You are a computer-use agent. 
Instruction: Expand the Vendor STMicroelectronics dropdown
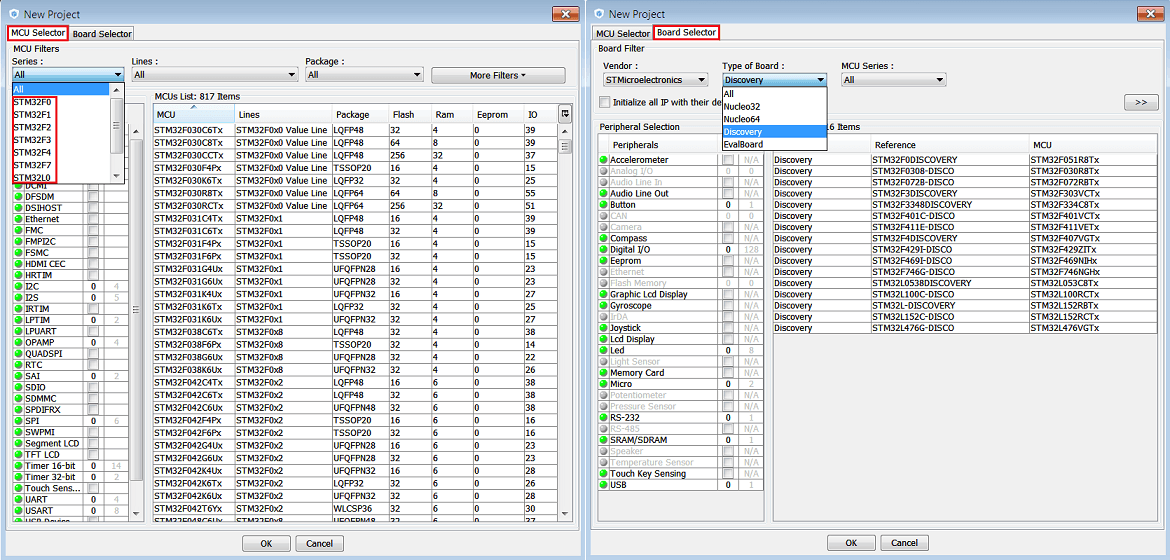click(x=654, y=80)
